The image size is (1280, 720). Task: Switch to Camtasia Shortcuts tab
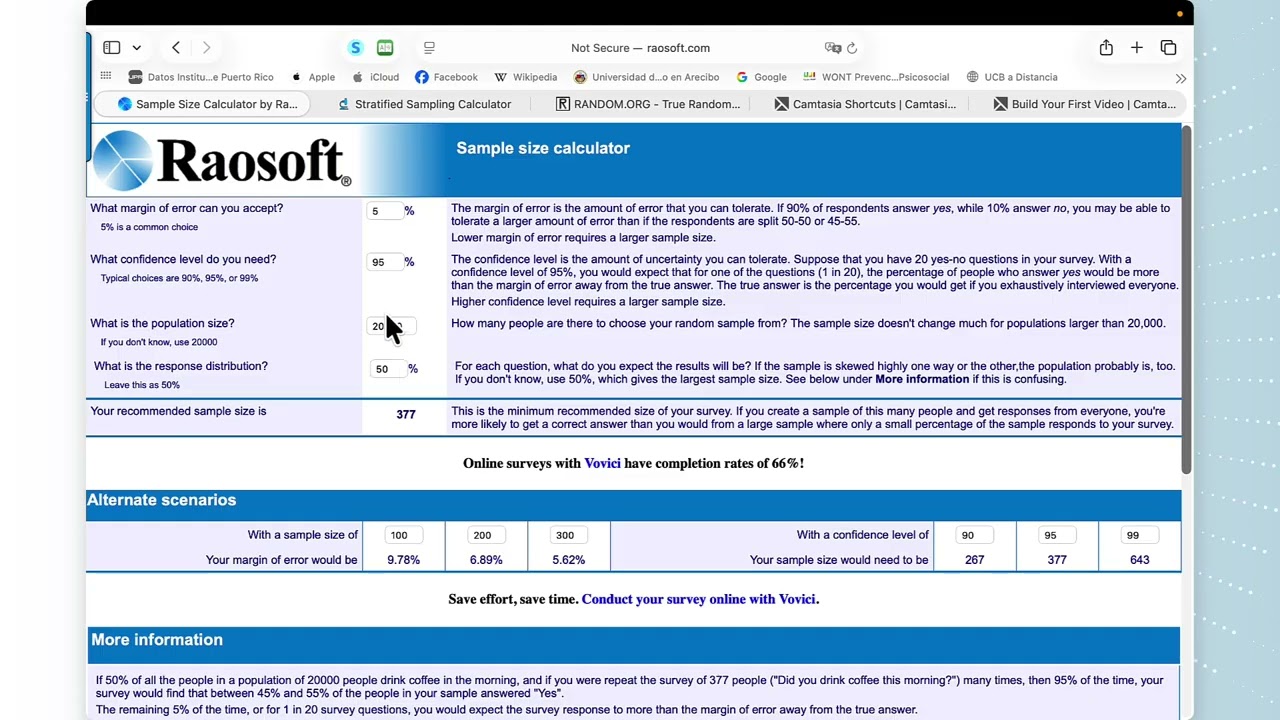coord(865,104)
